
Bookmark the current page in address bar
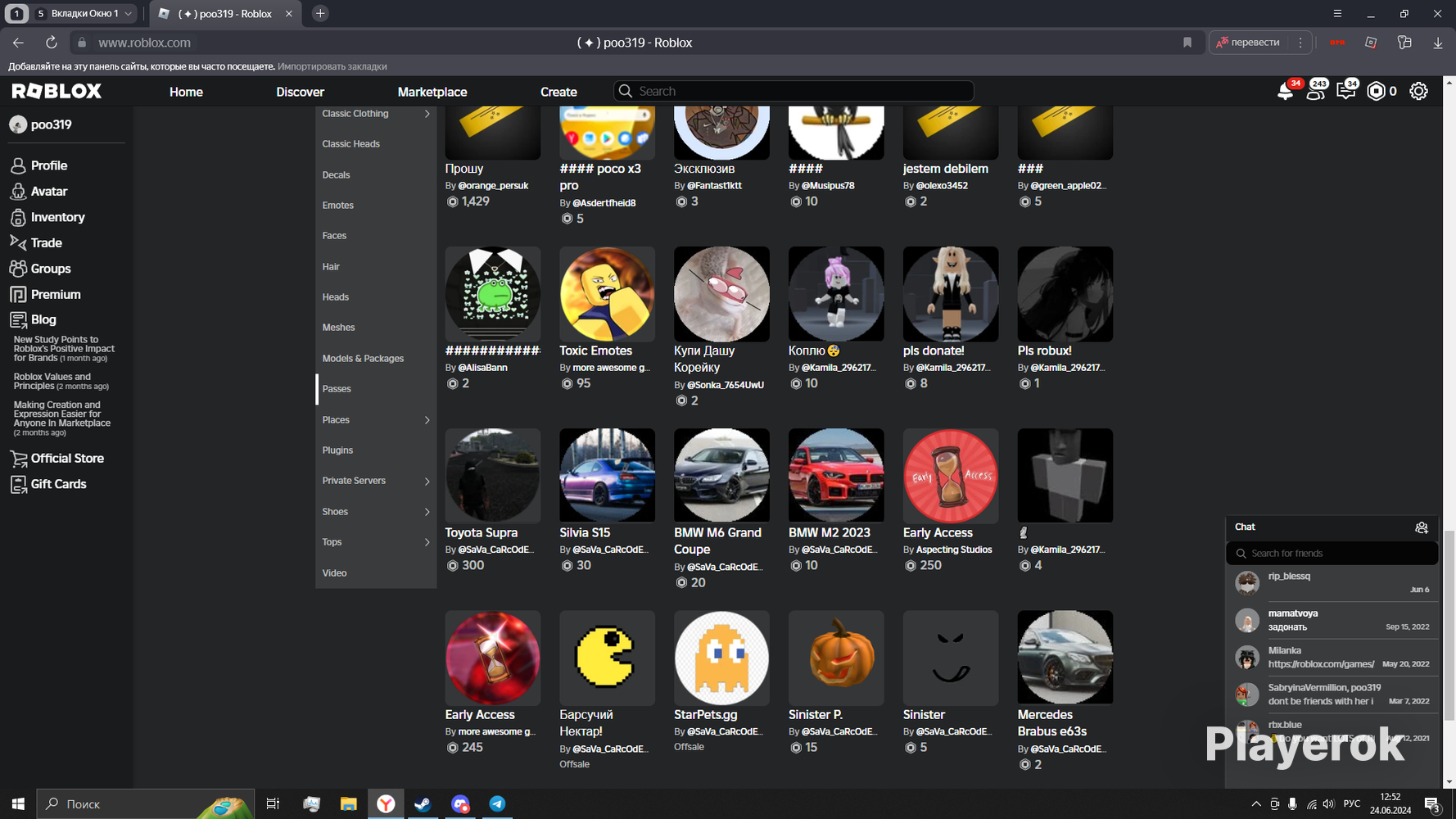(x=1187, y=43)
